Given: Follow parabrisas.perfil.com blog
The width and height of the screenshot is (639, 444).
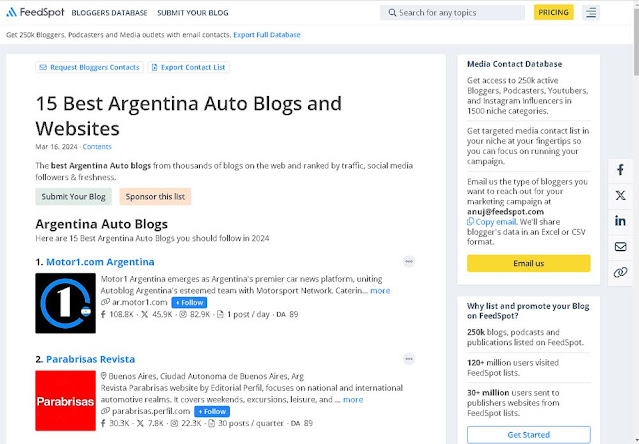Looking at the screenshot, I should tap(212, 411).
